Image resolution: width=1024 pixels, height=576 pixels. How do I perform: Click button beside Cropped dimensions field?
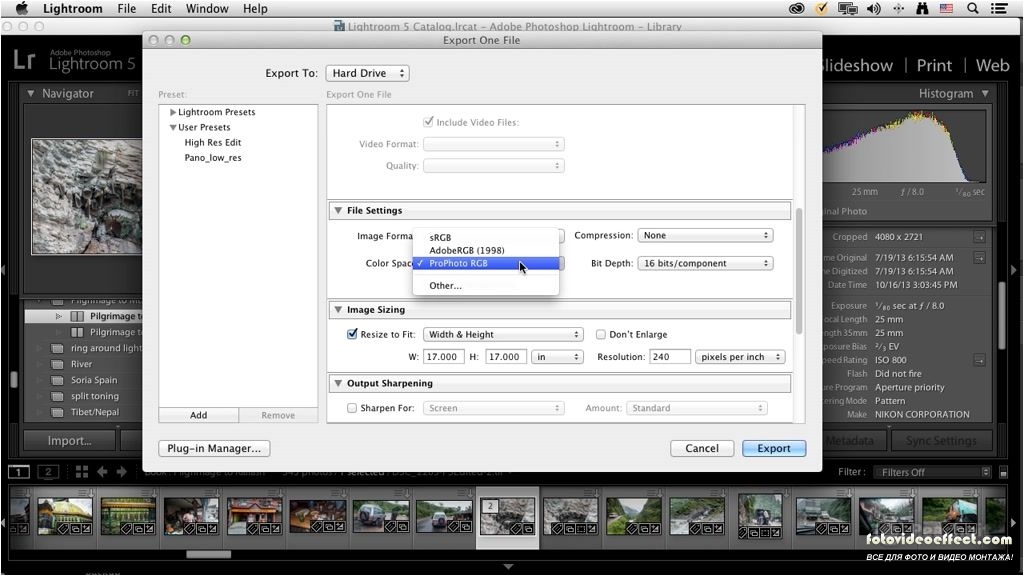pos(979,237)
